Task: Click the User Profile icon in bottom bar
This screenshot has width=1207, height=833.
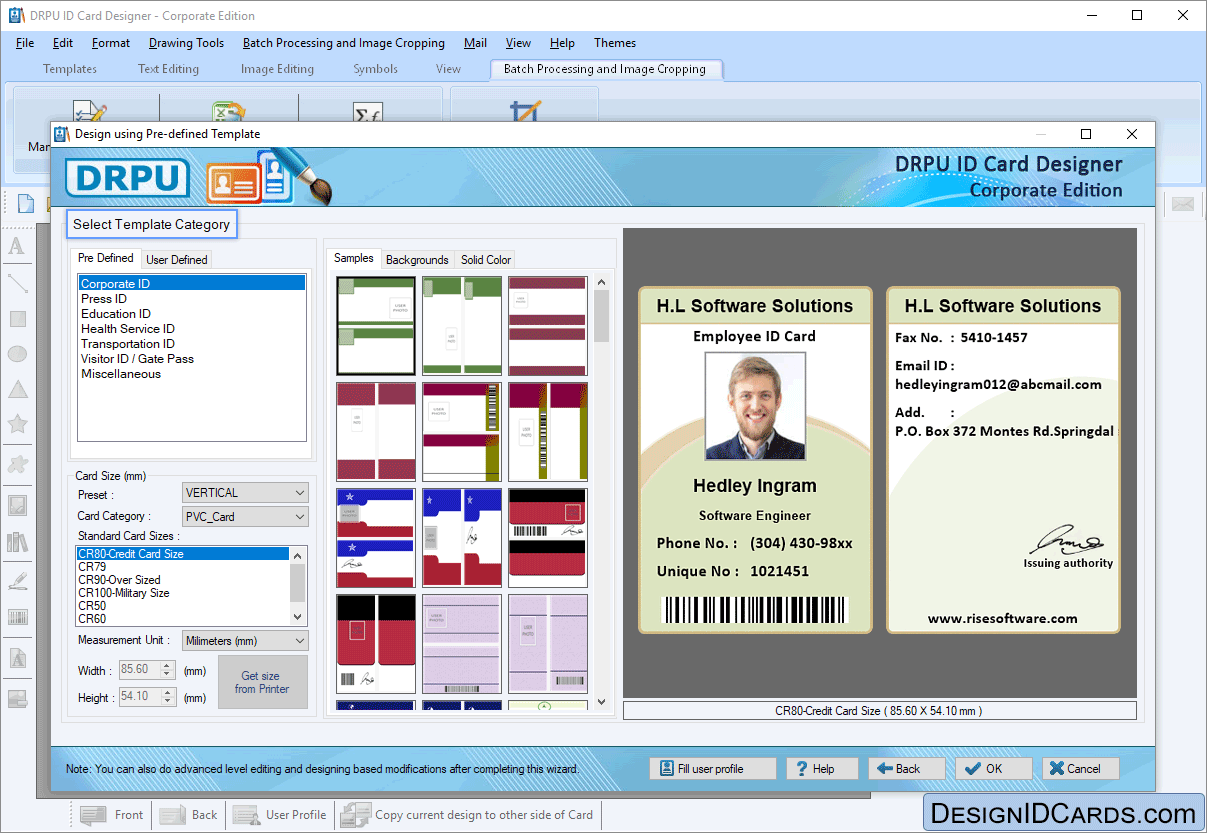Action: [x=246, y=815]
